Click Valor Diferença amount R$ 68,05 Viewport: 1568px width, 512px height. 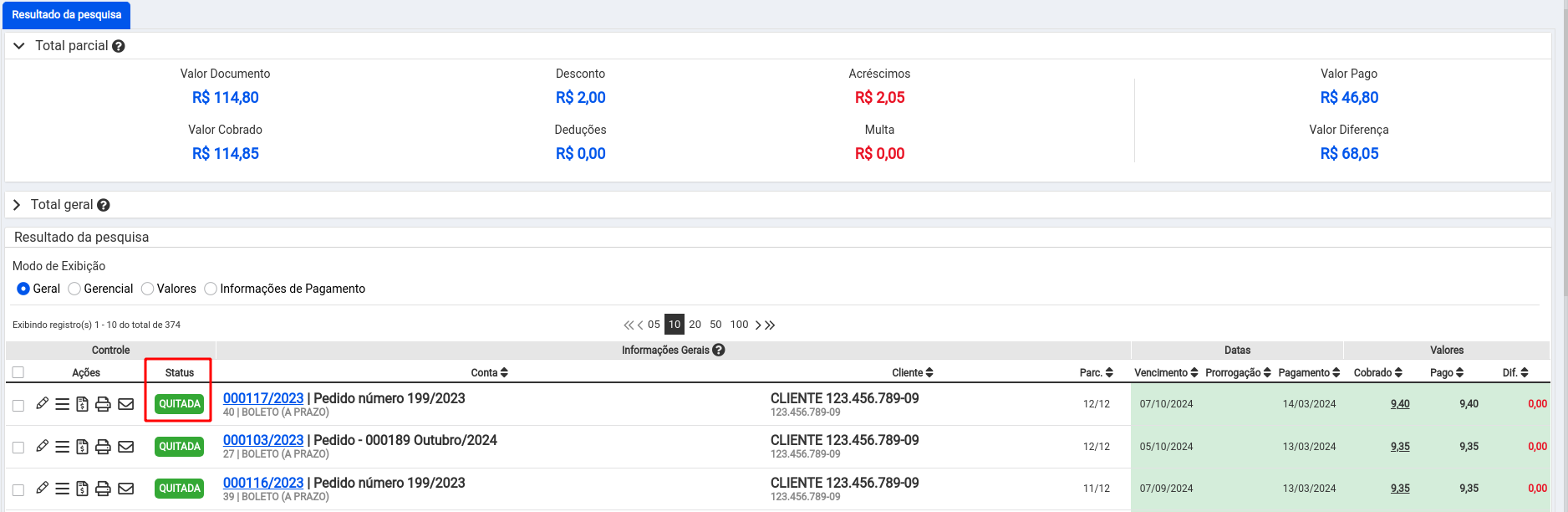1349,154
